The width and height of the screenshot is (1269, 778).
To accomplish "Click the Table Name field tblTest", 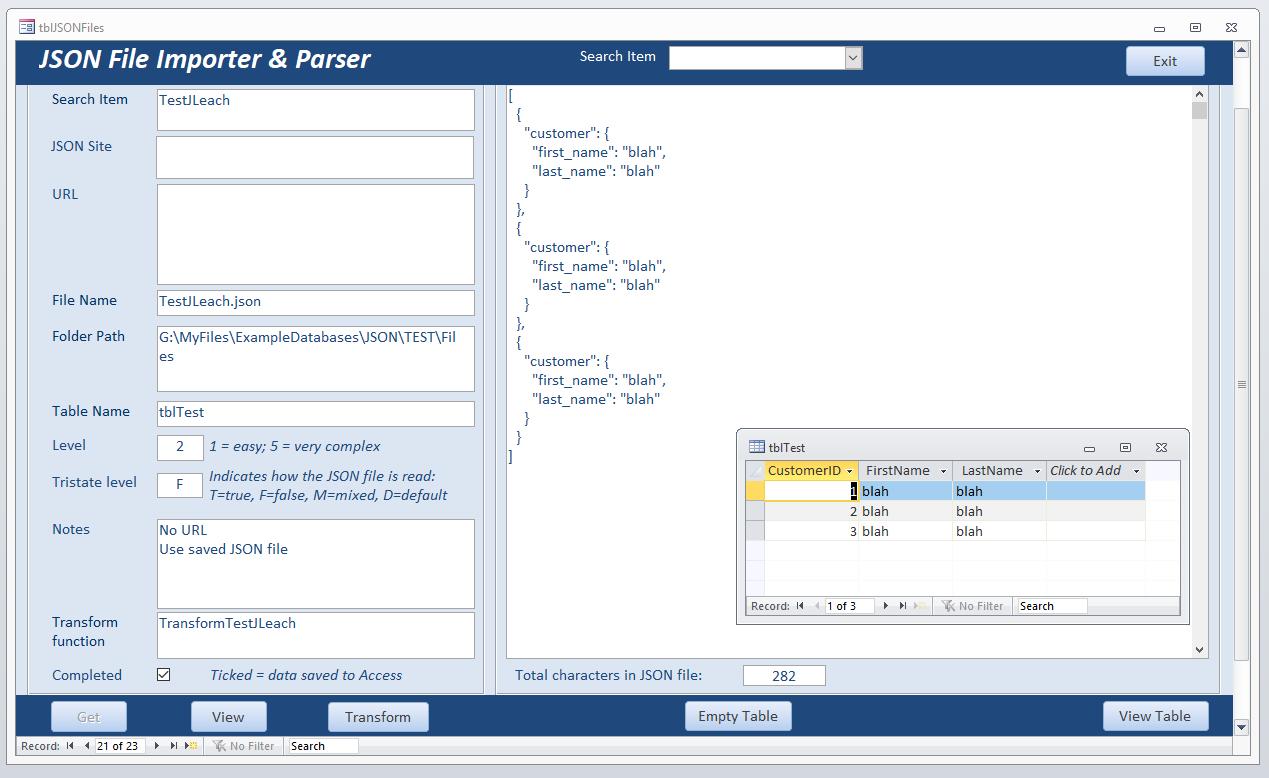I will [x=316, y=413].
